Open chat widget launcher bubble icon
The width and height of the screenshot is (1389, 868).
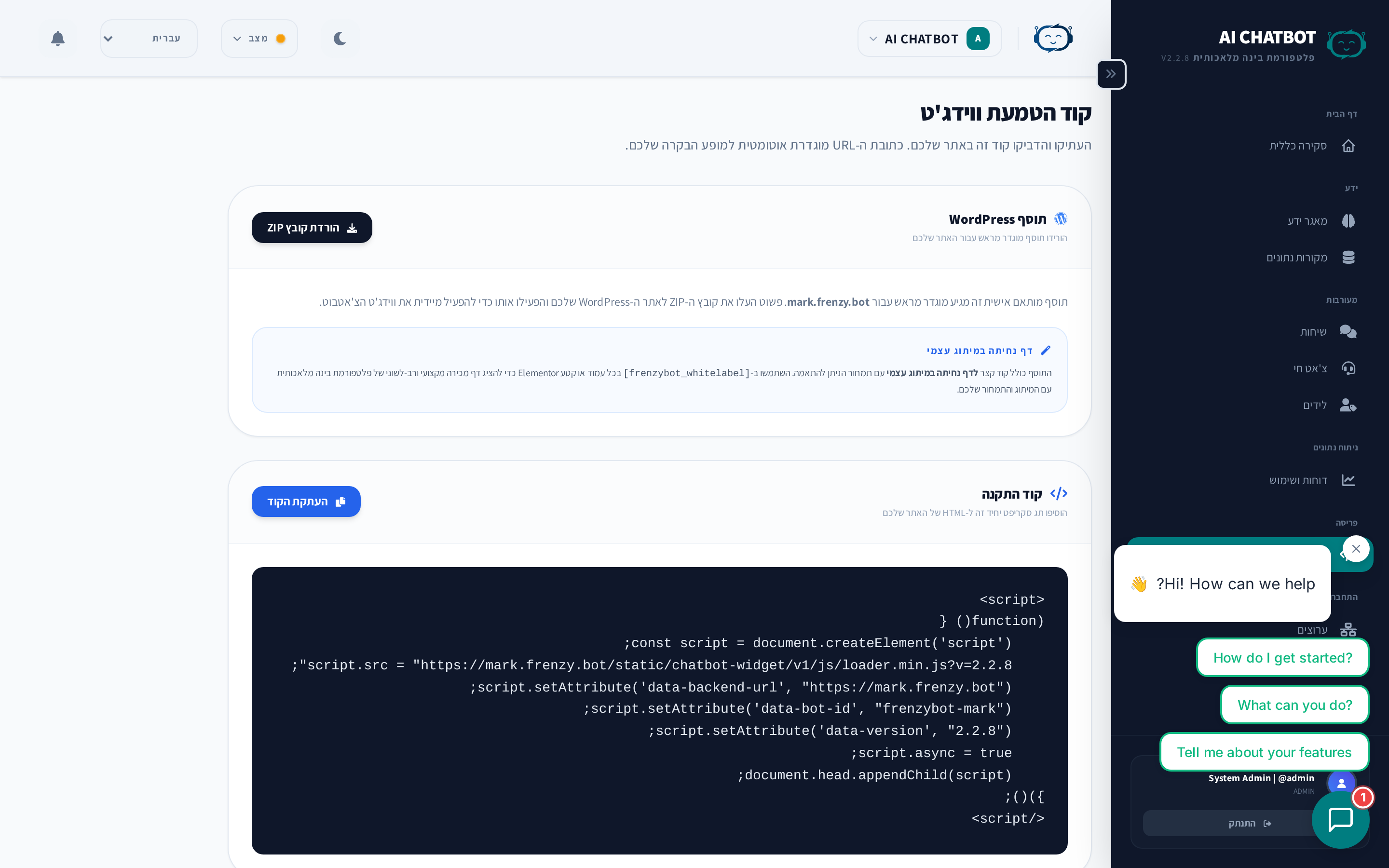click(1340, 819)
